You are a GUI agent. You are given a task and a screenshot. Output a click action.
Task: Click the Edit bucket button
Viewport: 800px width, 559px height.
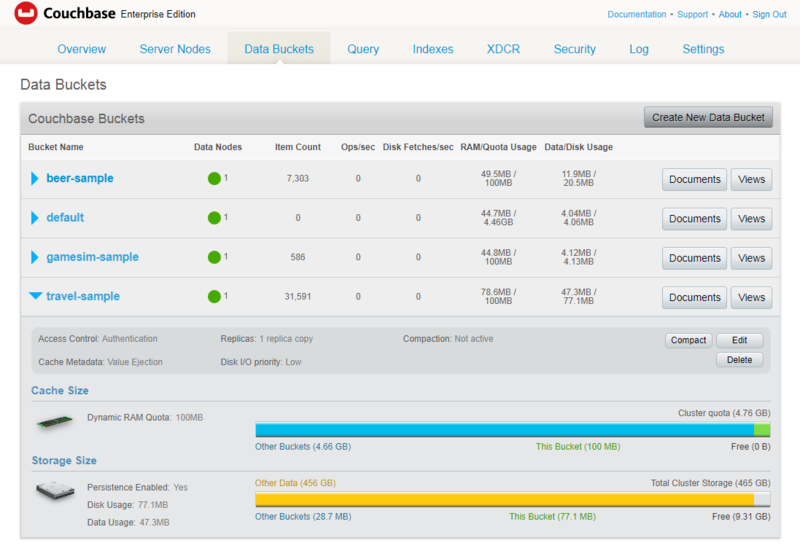(x=740, y=340)
